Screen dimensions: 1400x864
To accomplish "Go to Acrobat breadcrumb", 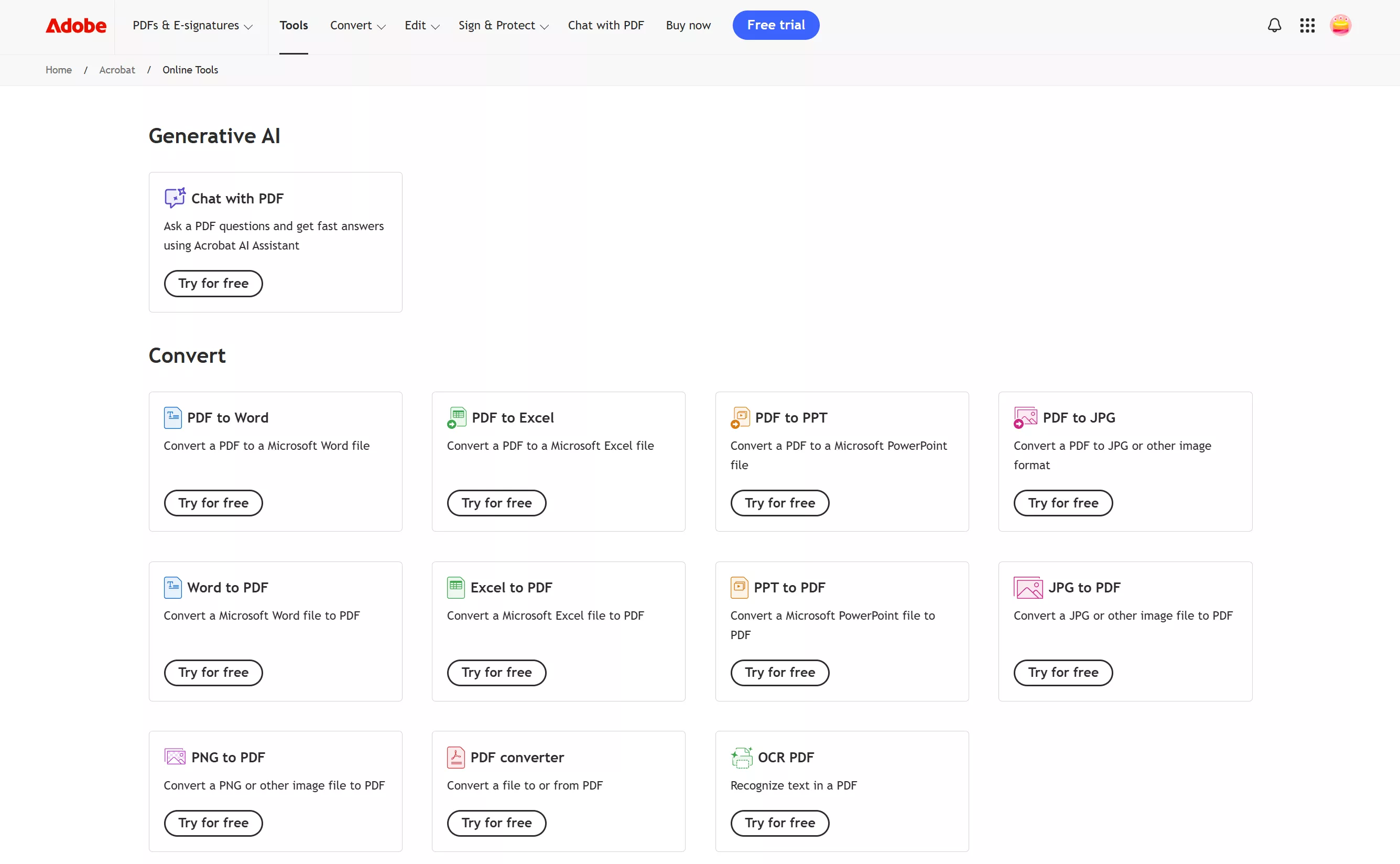I will pos(117,70).
